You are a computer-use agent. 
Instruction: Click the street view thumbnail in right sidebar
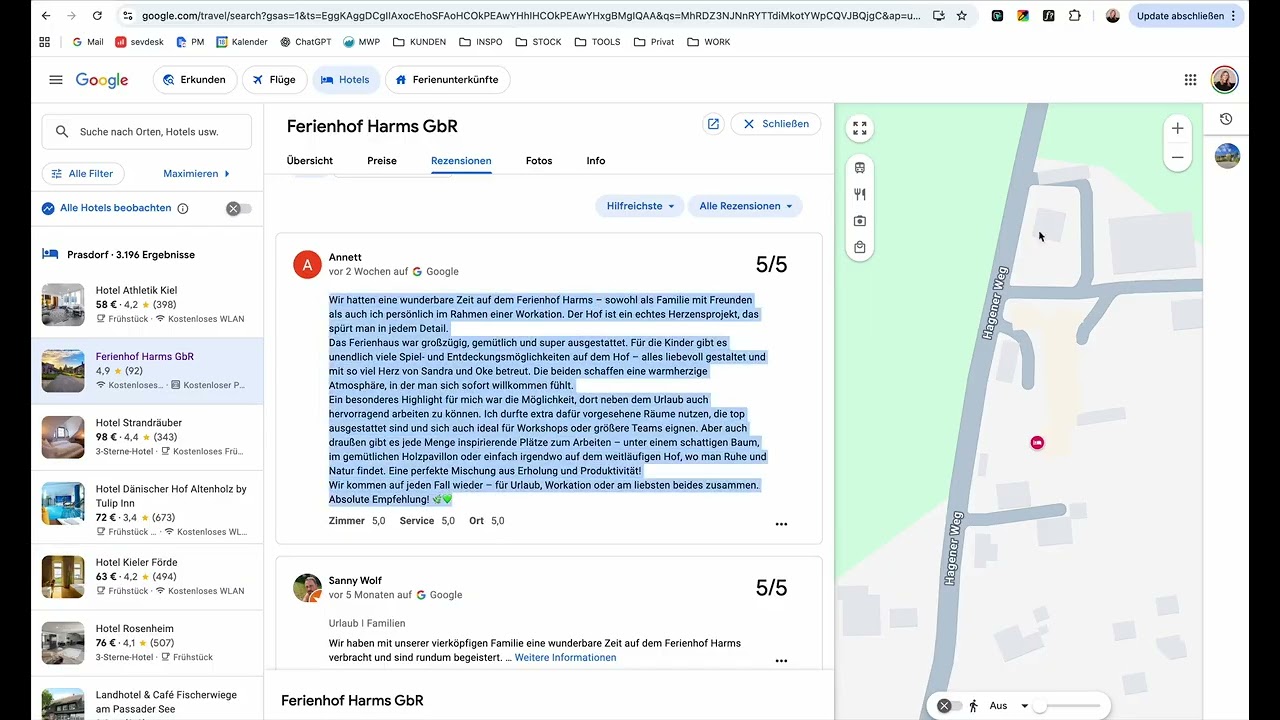pyautogui.click(x=1227, y=156)
